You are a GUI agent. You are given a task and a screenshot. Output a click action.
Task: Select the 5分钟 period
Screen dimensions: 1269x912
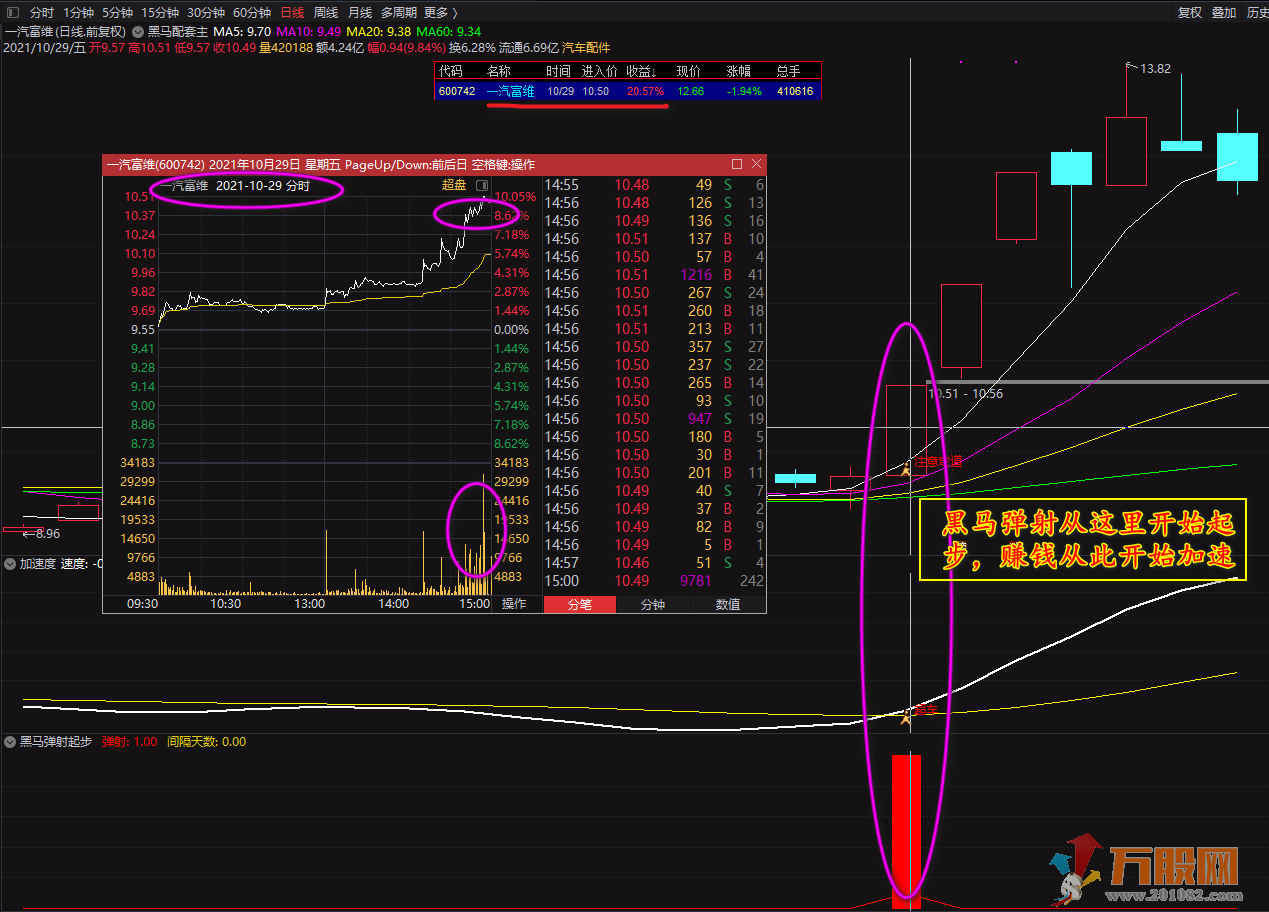pyautogui.click(x=117, y=13)
